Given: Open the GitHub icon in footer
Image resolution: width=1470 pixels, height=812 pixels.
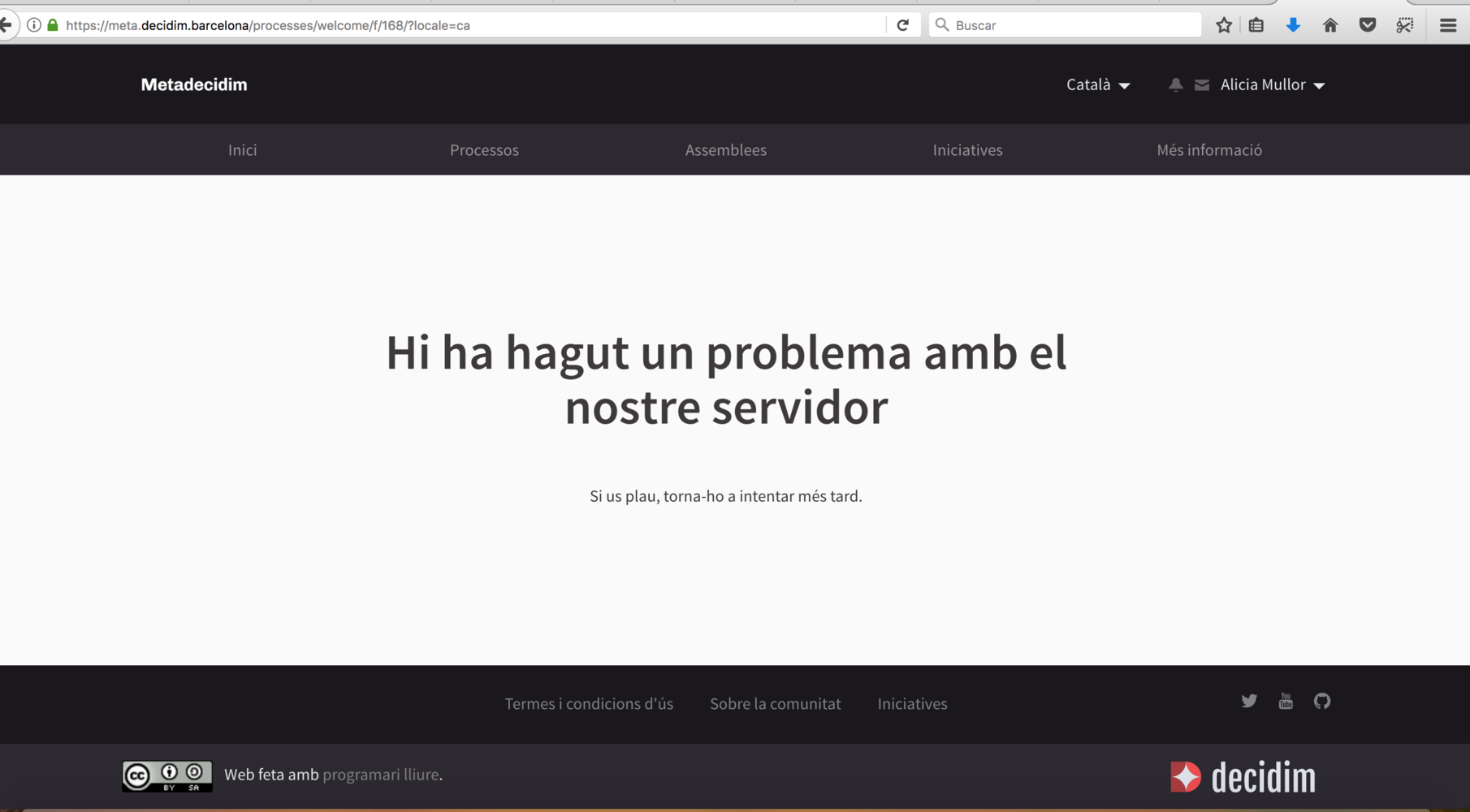Looking at the screenshot, I should pos(1322,701).
